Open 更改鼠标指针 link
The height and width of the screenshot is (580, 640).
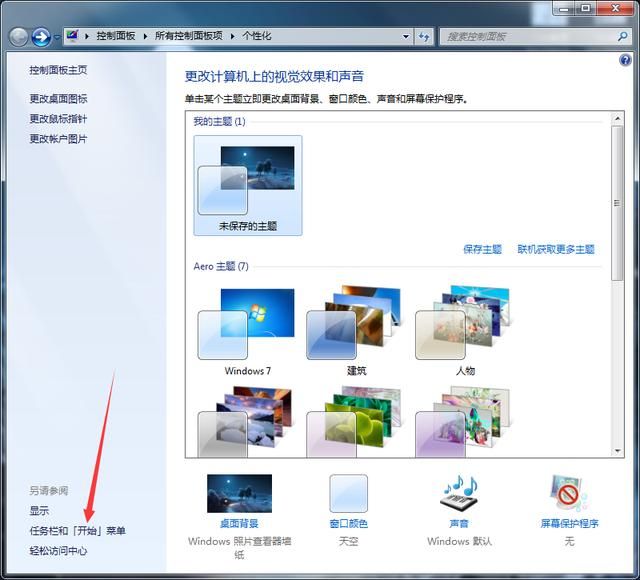tap(58, 119)
